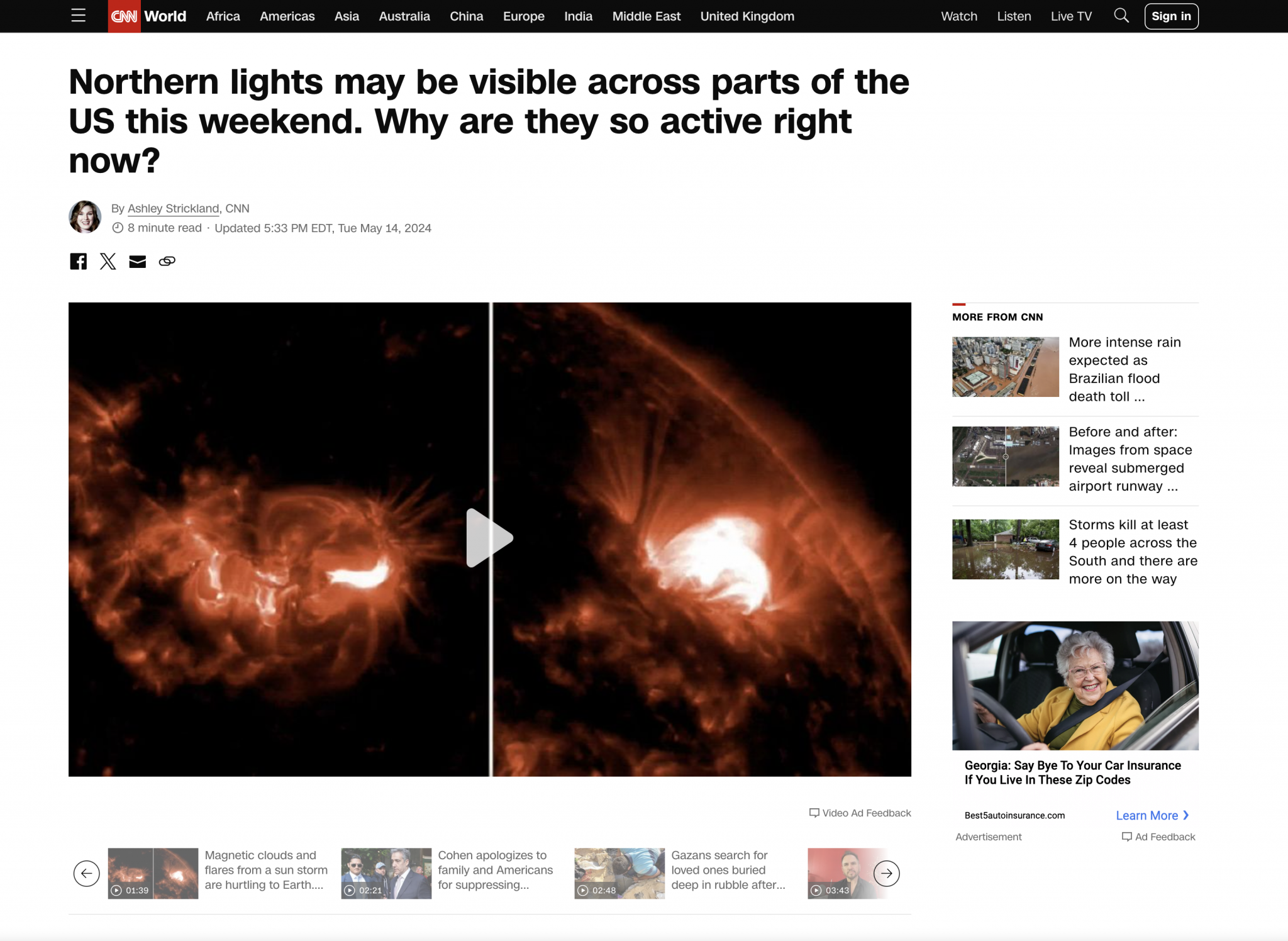This screenshot has height=941, width=1288.
Task: Share article via Facebook icon
Action: [x=78, y=261]
